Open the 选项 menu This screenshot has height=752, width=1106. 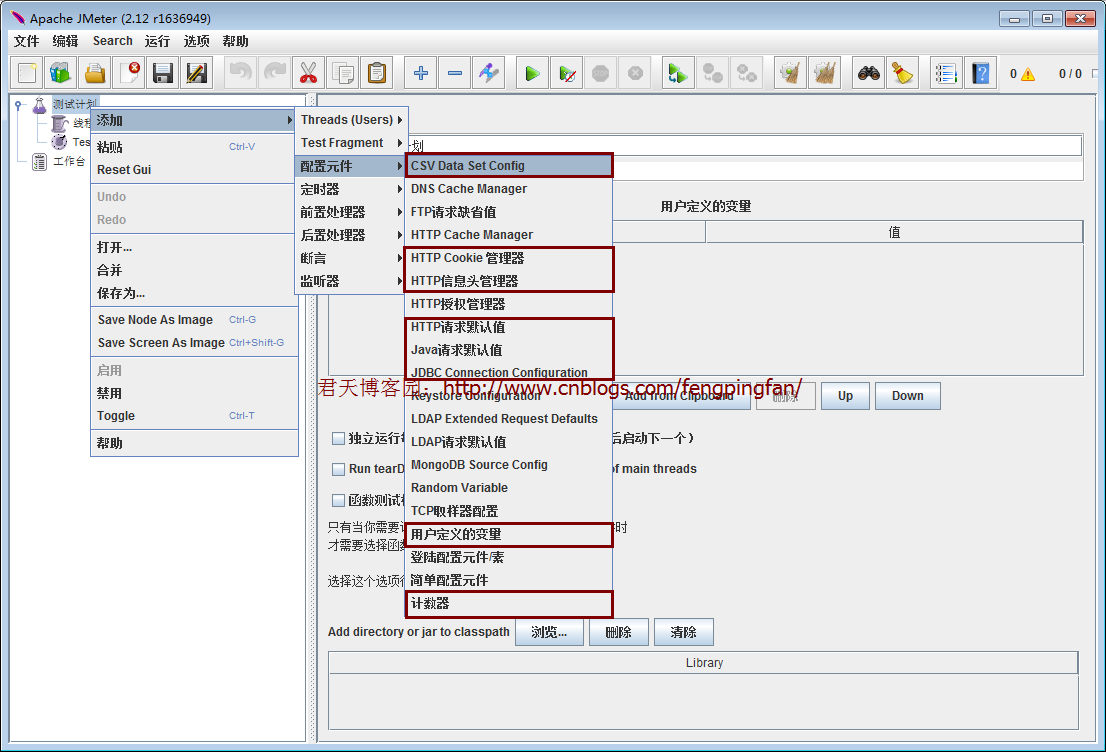coord(196,41)
